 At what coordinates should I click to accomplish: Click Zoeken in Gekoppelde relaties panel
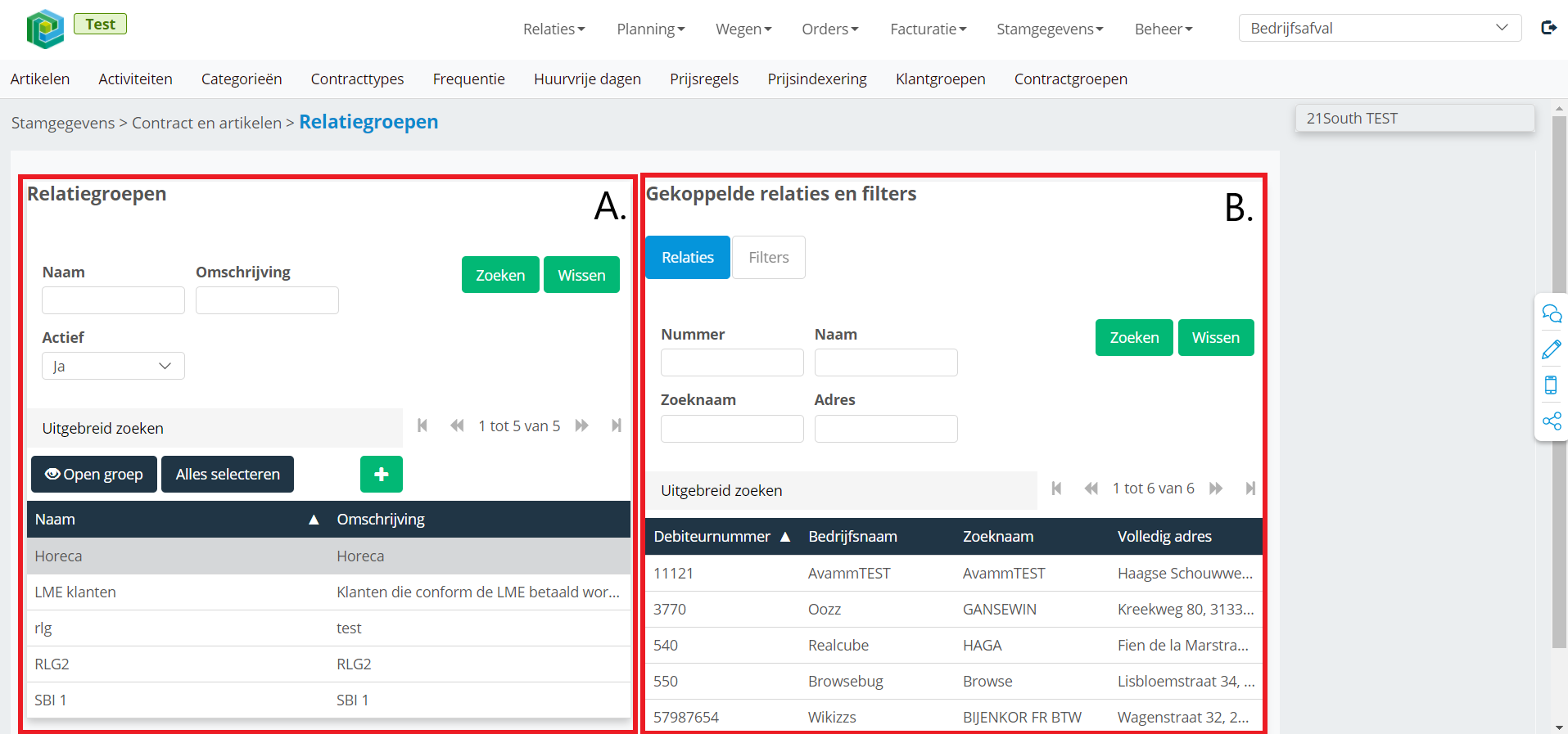click(x=1134, y=337)
